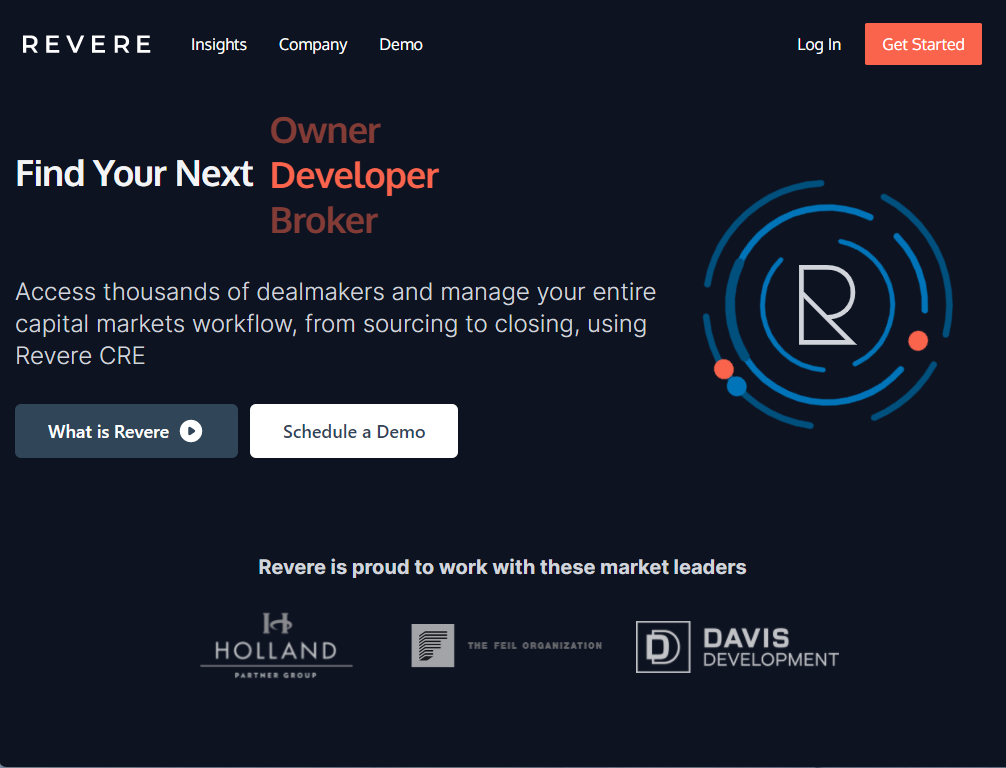The height and width of the screenshot is (768, 1006).
Task: Click the Schedule a Demo button
Action: tap(353, 431)
